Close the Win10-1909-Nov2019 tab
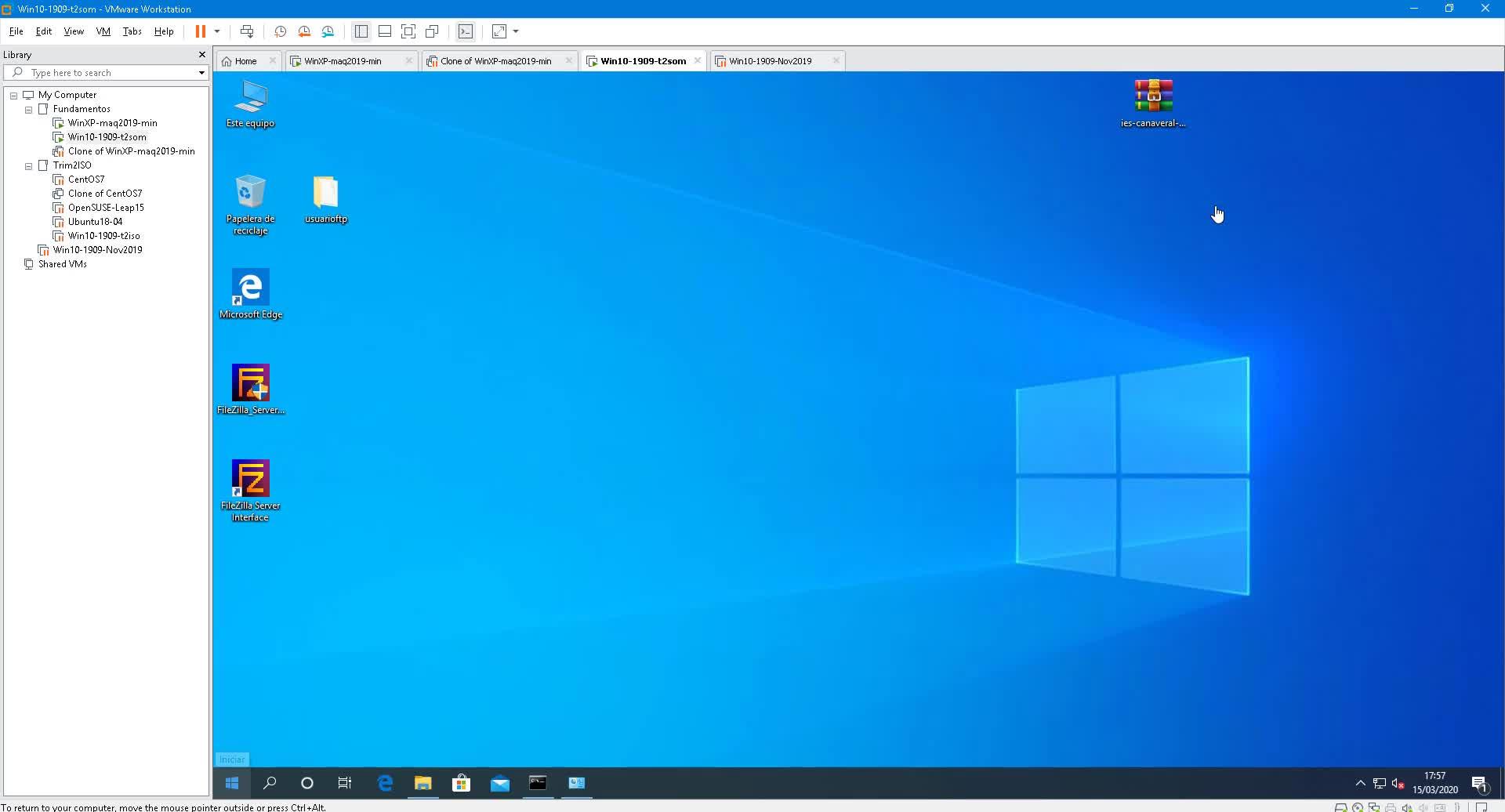The width and height of the screenshot is (1505, 812). tap(836, 60)
